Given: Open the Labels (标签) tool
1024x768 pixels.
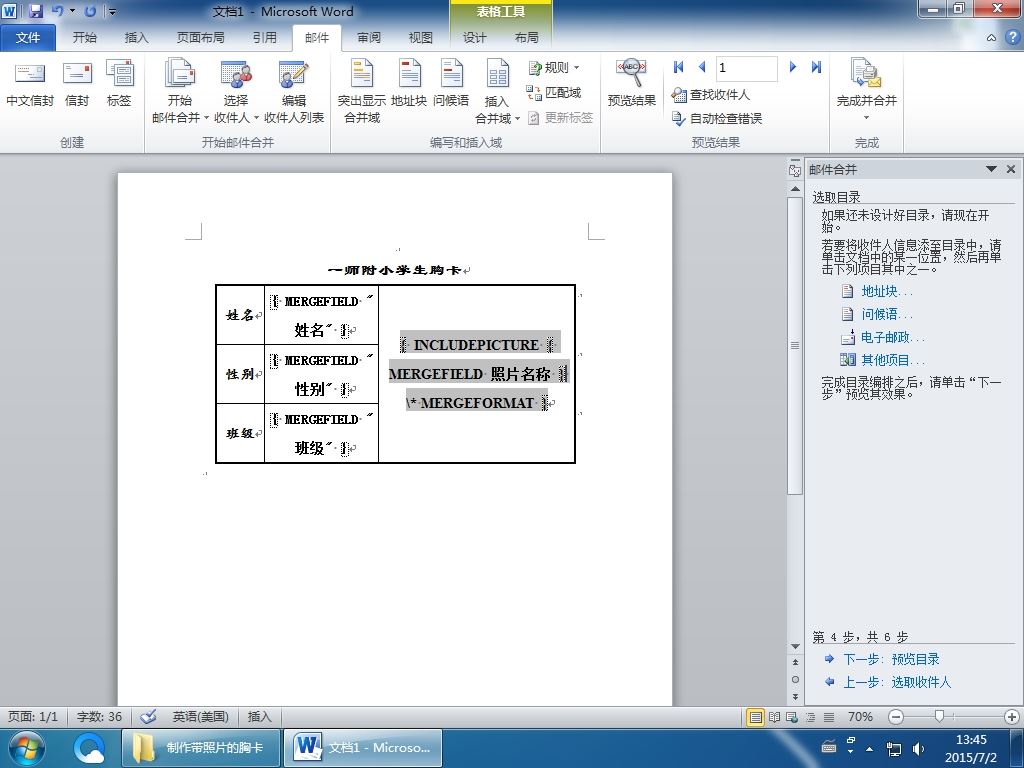Looking at the screenshot, I should [x=120, y=84].
